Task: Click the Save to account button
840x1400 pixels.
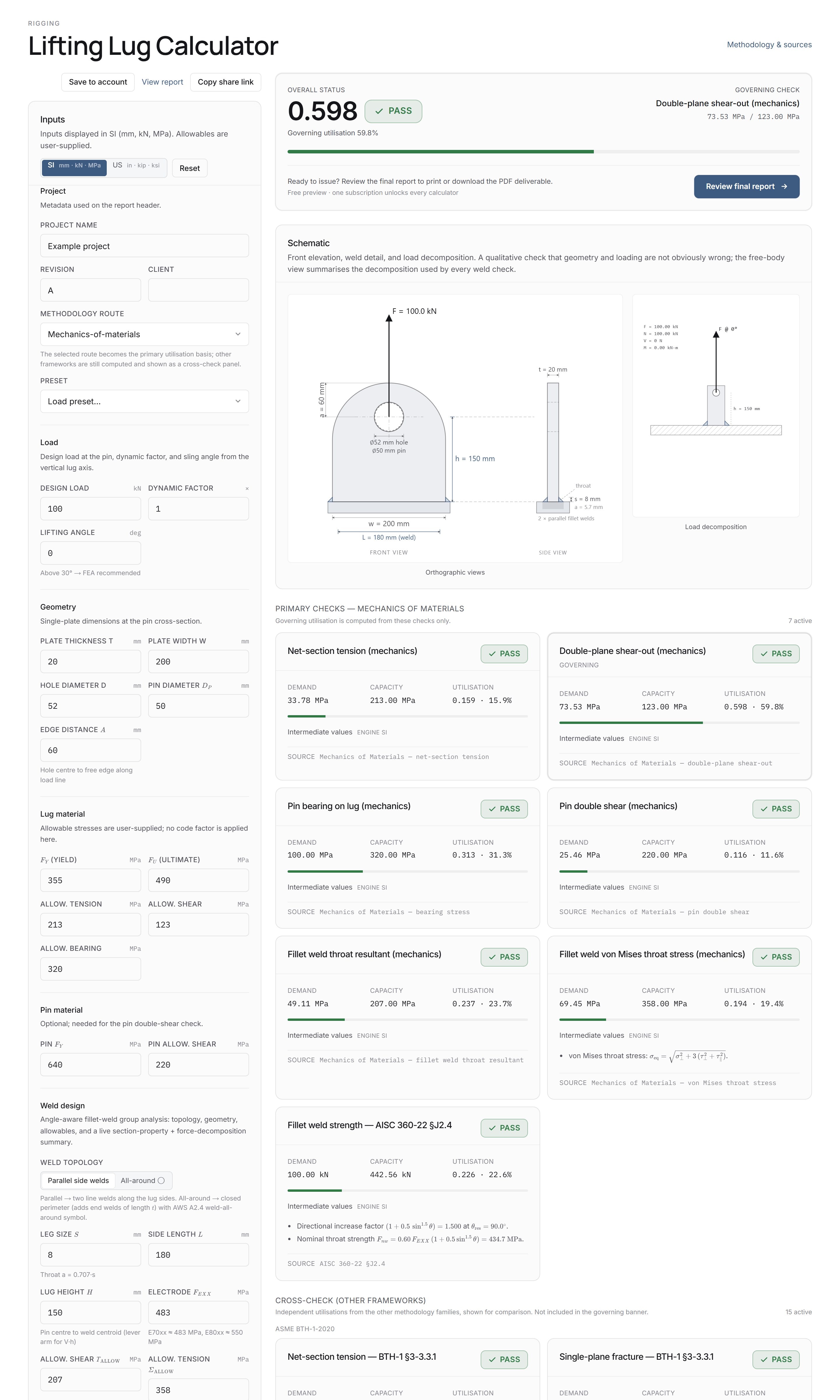Action: [98, 82]
